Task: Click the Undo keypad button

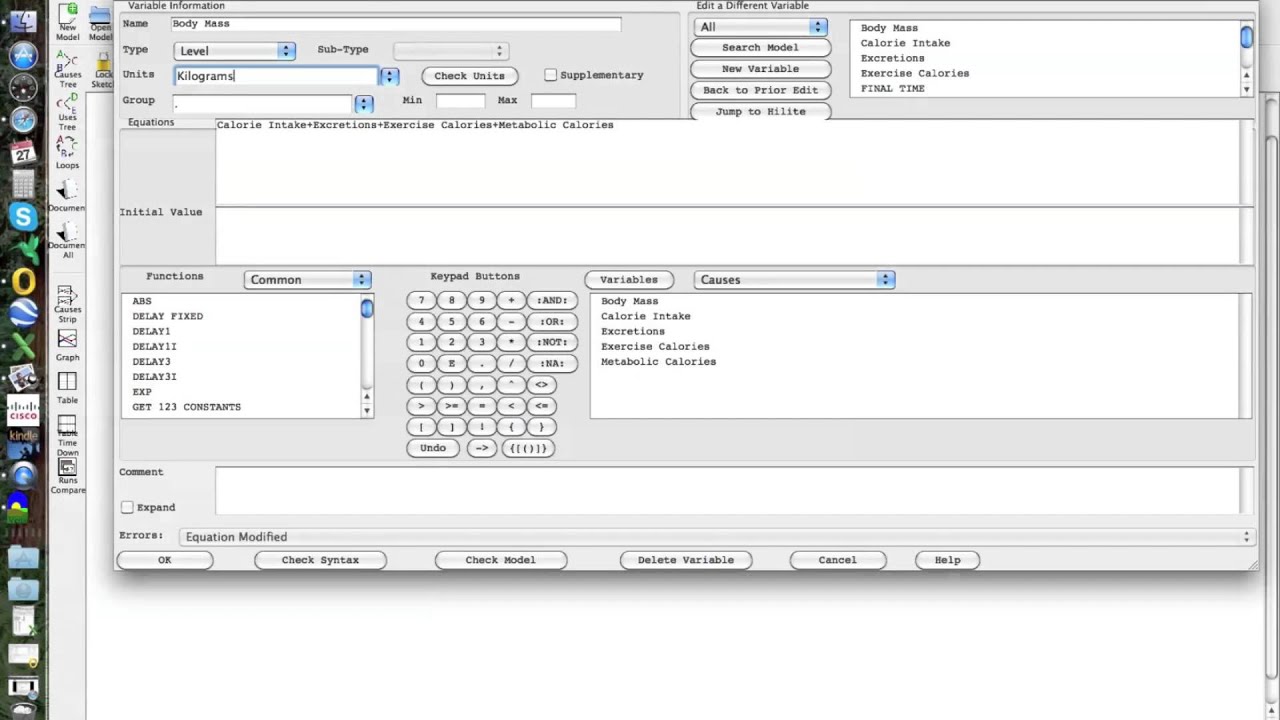Action: [433, 448]
